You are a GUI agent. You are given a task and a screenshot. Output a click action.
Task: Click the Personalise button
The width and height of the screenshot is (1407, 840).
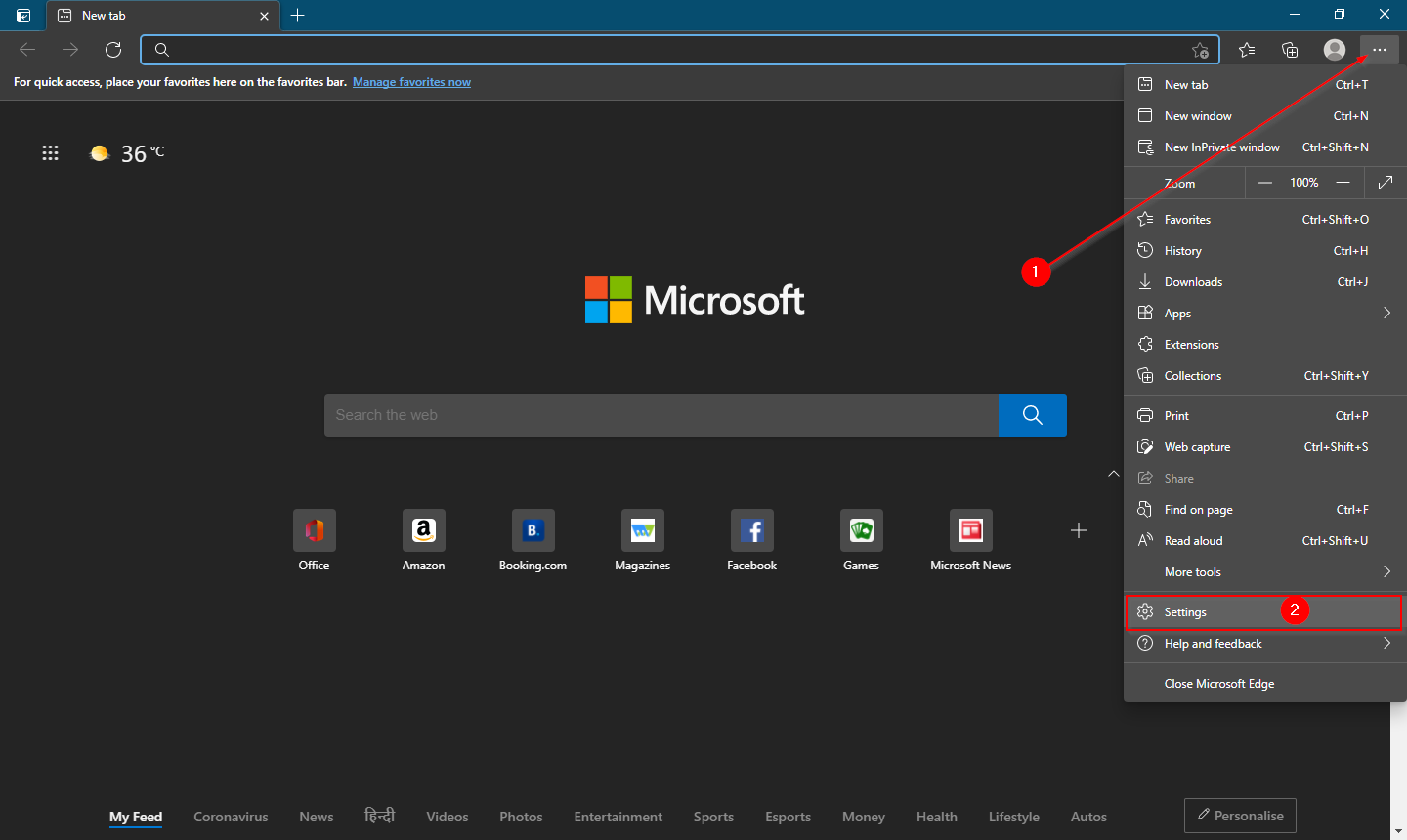pyautogui.click(x=1240, y=816)
